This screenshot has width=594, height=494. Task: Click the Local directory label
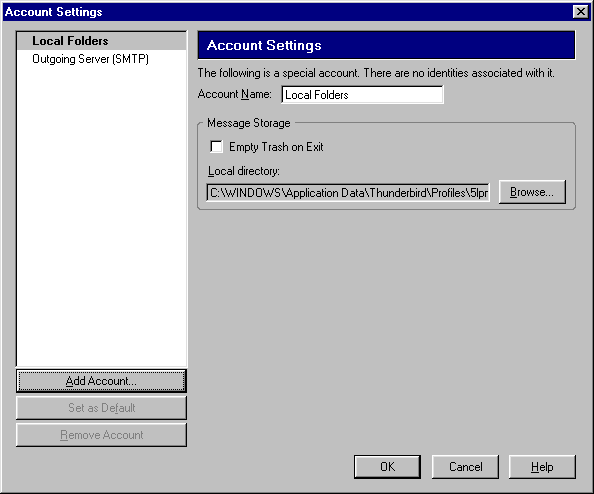[x=244, y=171]
